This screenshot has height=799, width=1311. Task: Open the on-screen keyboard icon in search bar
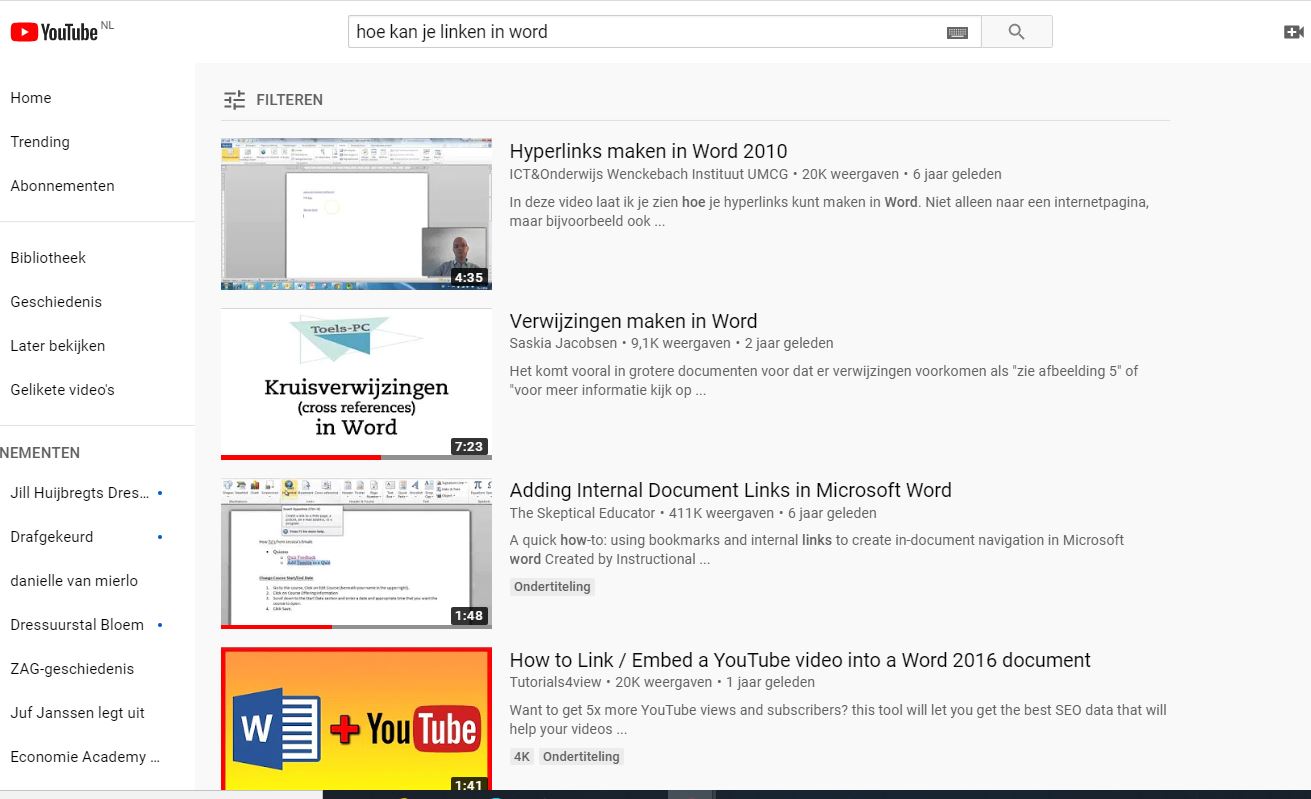point(957,32)
